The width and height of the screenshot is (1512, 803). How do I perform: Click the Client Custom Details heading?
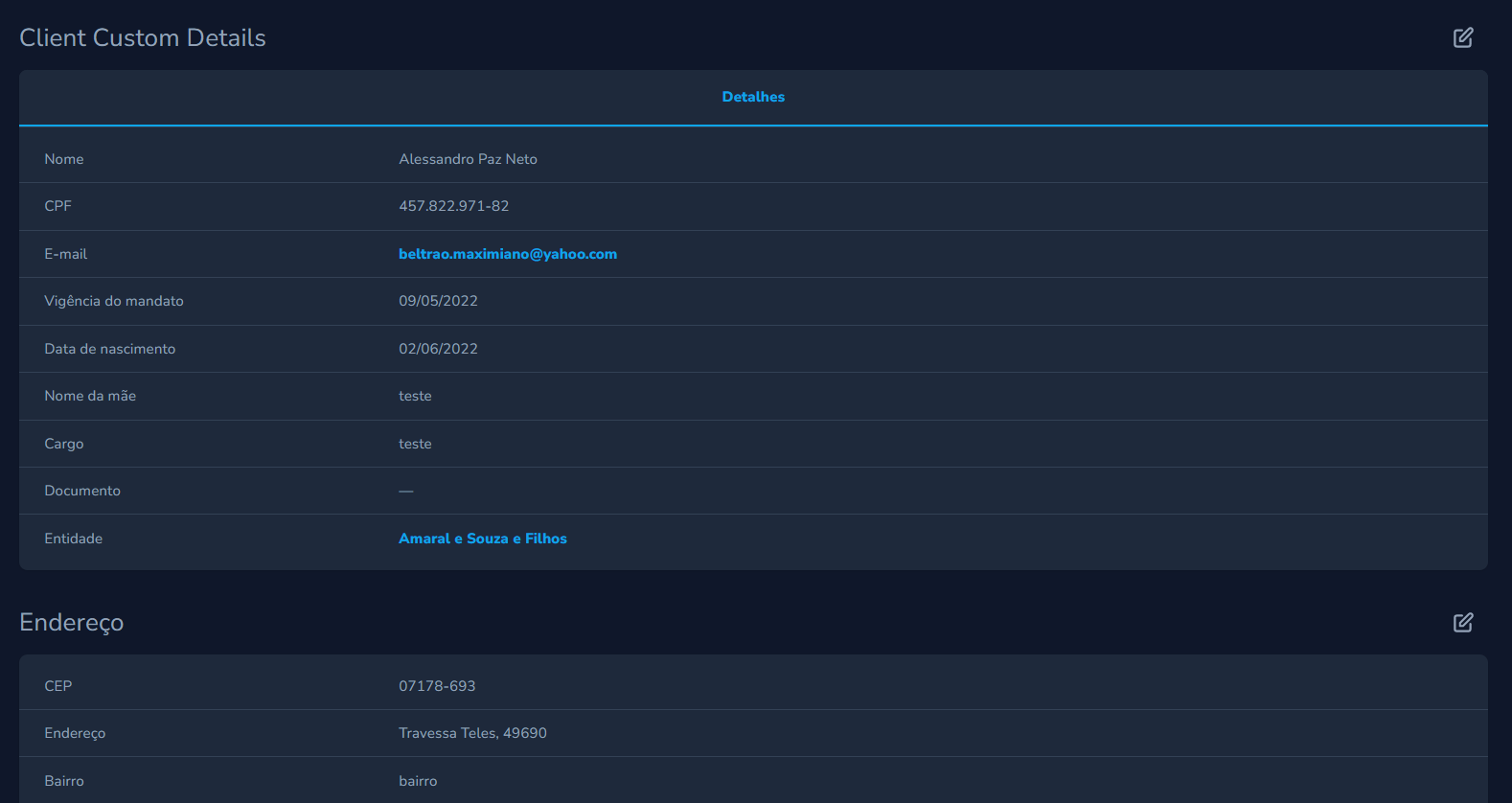coord(143,37)
